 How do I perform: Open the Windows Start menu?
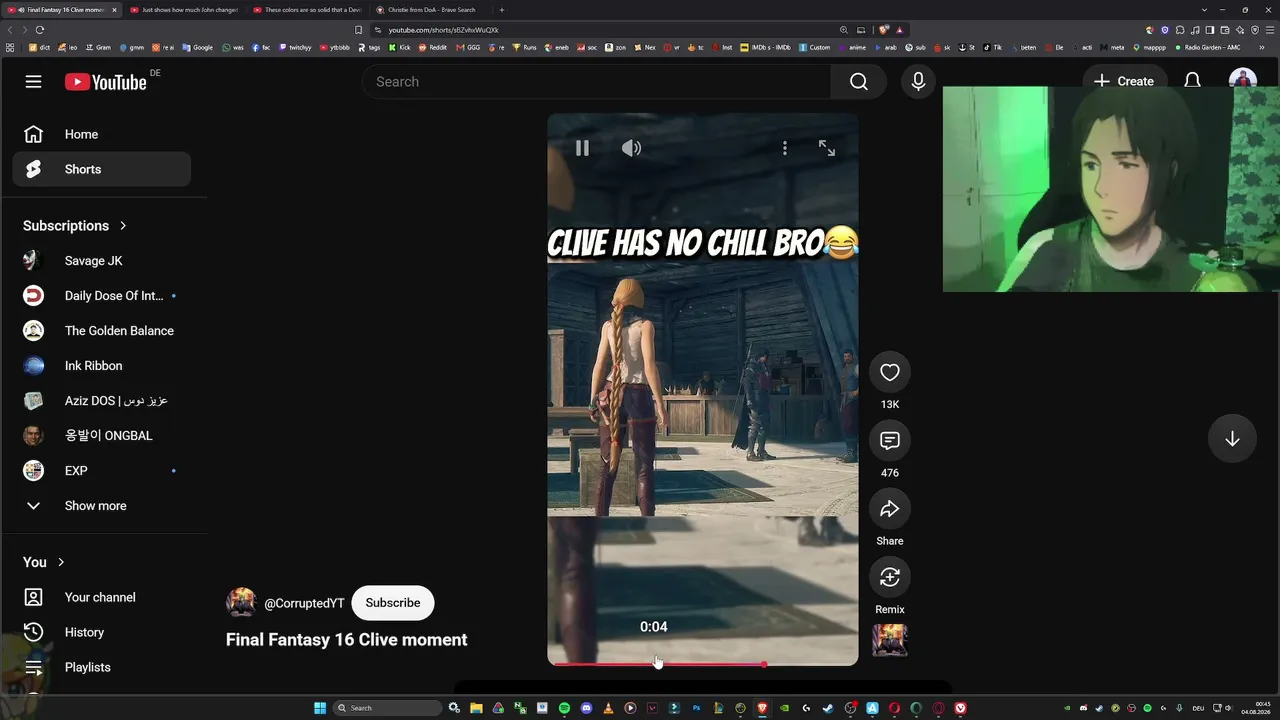[320, 708]
